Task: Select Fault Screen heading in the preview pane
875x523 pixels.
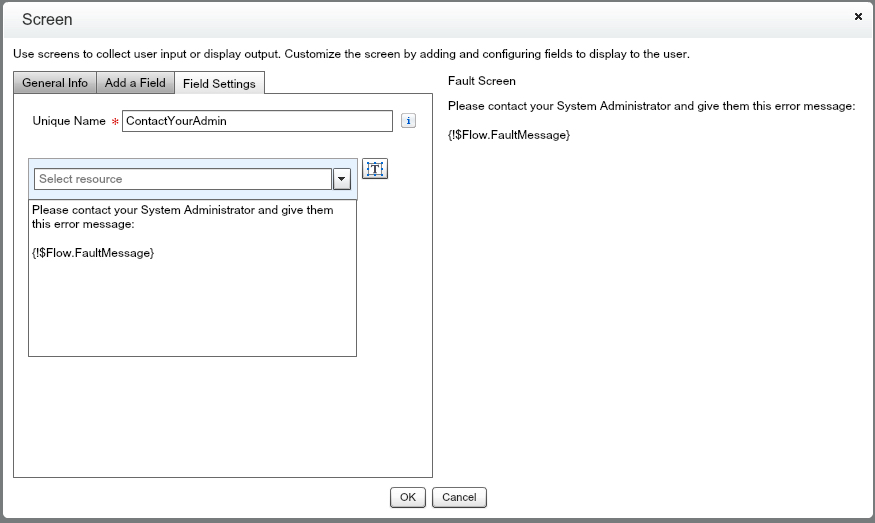Action: pyautogui.click(x=482, y=81)
